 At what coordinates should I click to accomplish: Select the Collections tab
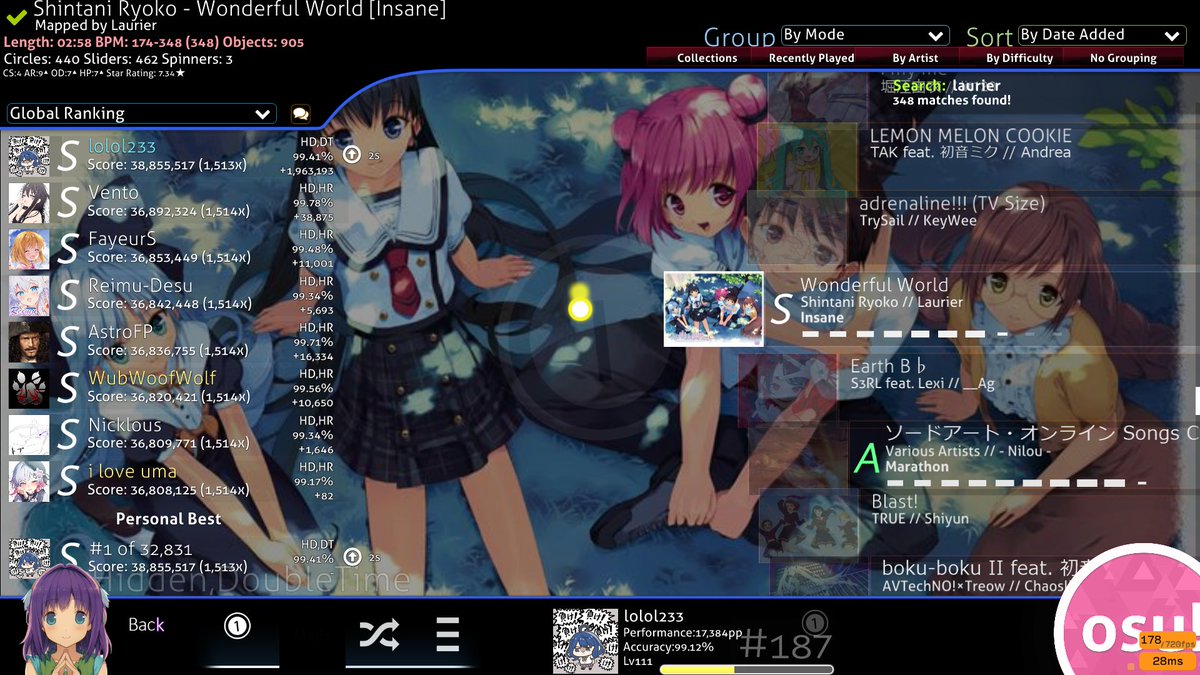tap(707, 58)
